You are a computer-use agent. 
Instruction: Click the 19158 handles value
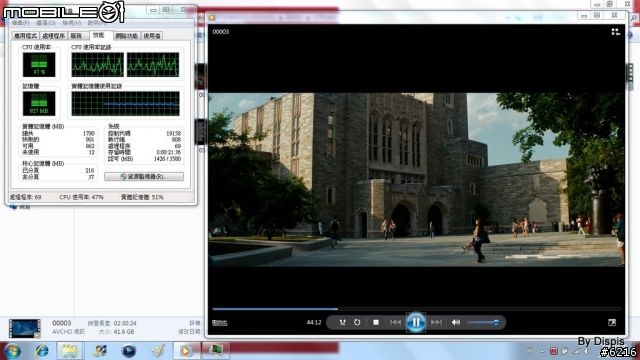pos(173,133)
